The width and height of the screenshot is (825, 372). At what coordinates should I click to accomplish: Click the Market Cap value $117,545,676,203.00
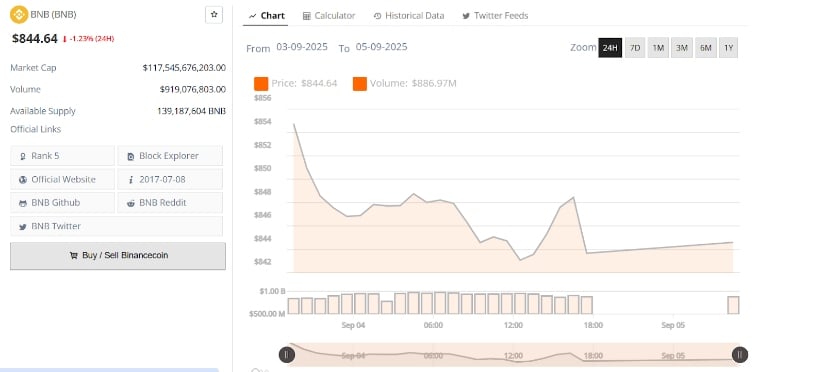[184, 67]
